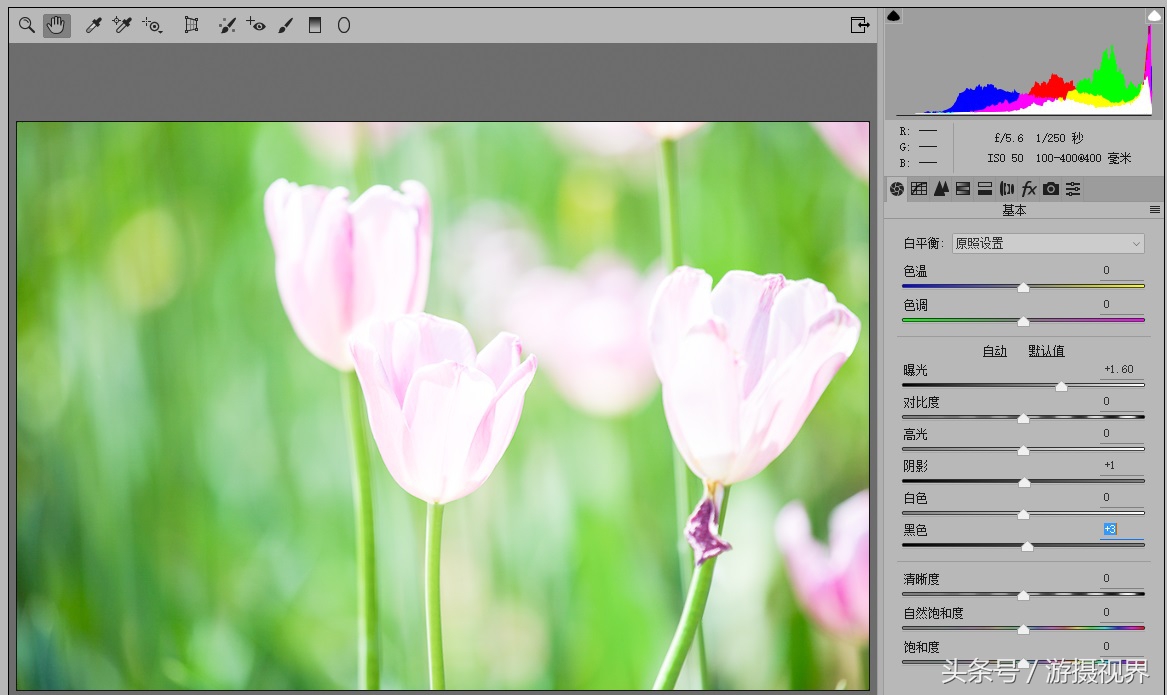Open the 白平衡 (white balance) dropdown
The height and width of the screenshot is (695, 1167).
tap(1047, 243)
